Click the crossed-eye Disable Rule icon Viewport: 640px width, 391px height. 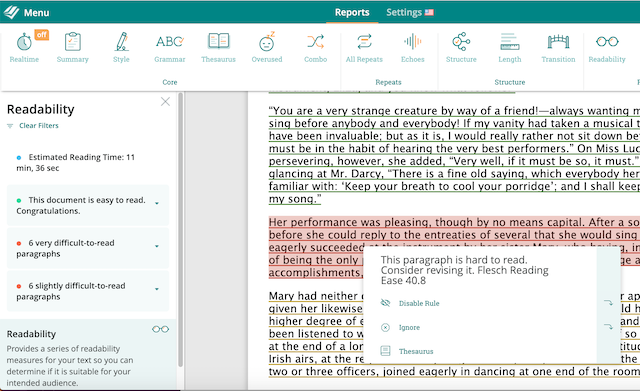click(x=385, y=303)
